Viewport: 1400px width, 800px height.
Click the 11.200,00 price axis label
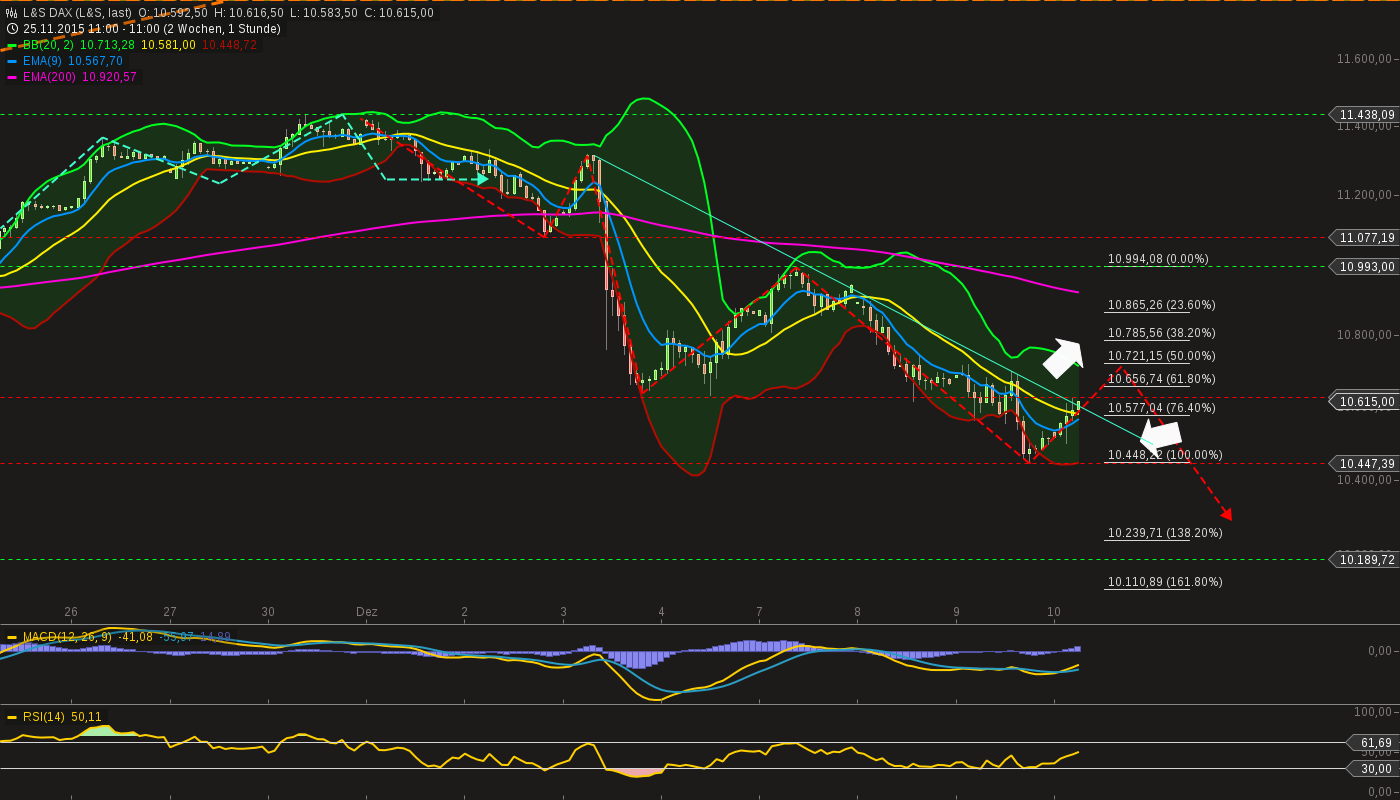[1365, 195]
